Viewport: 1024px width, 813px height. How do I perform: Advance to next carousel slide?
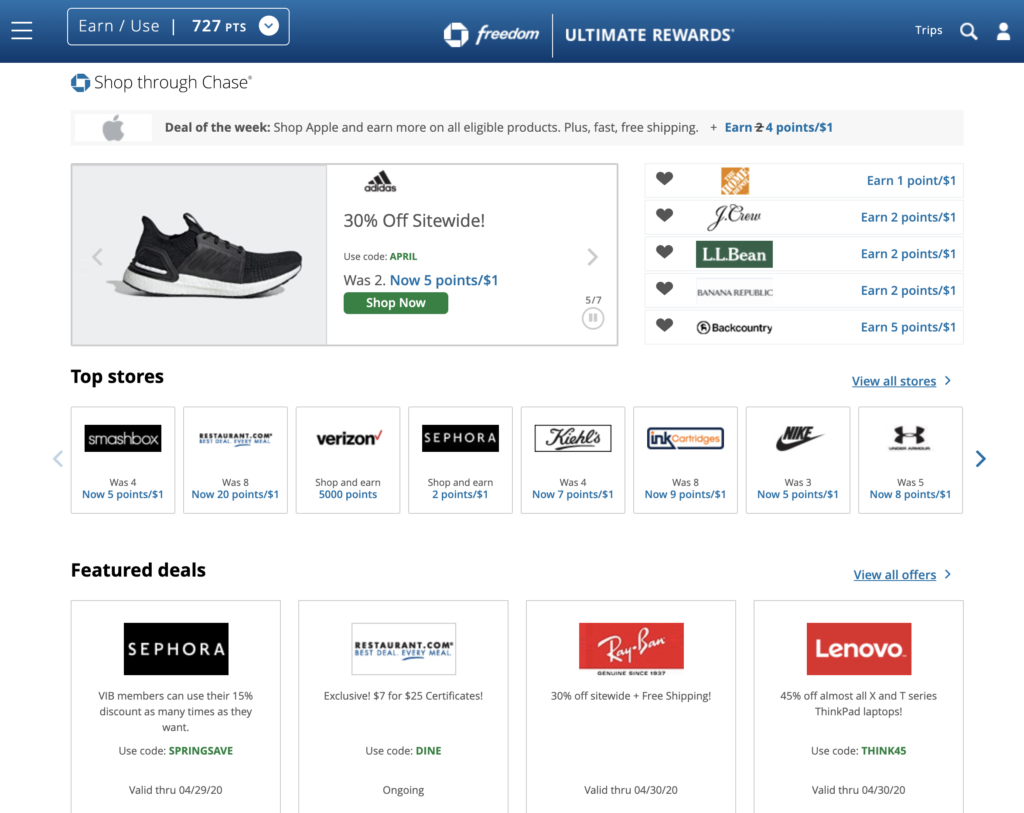[592, 257]
